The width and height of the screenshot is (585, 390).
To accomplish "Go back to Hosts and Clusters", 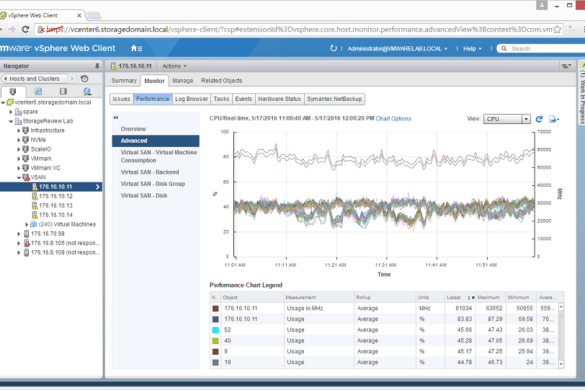I will coord(34,79).
